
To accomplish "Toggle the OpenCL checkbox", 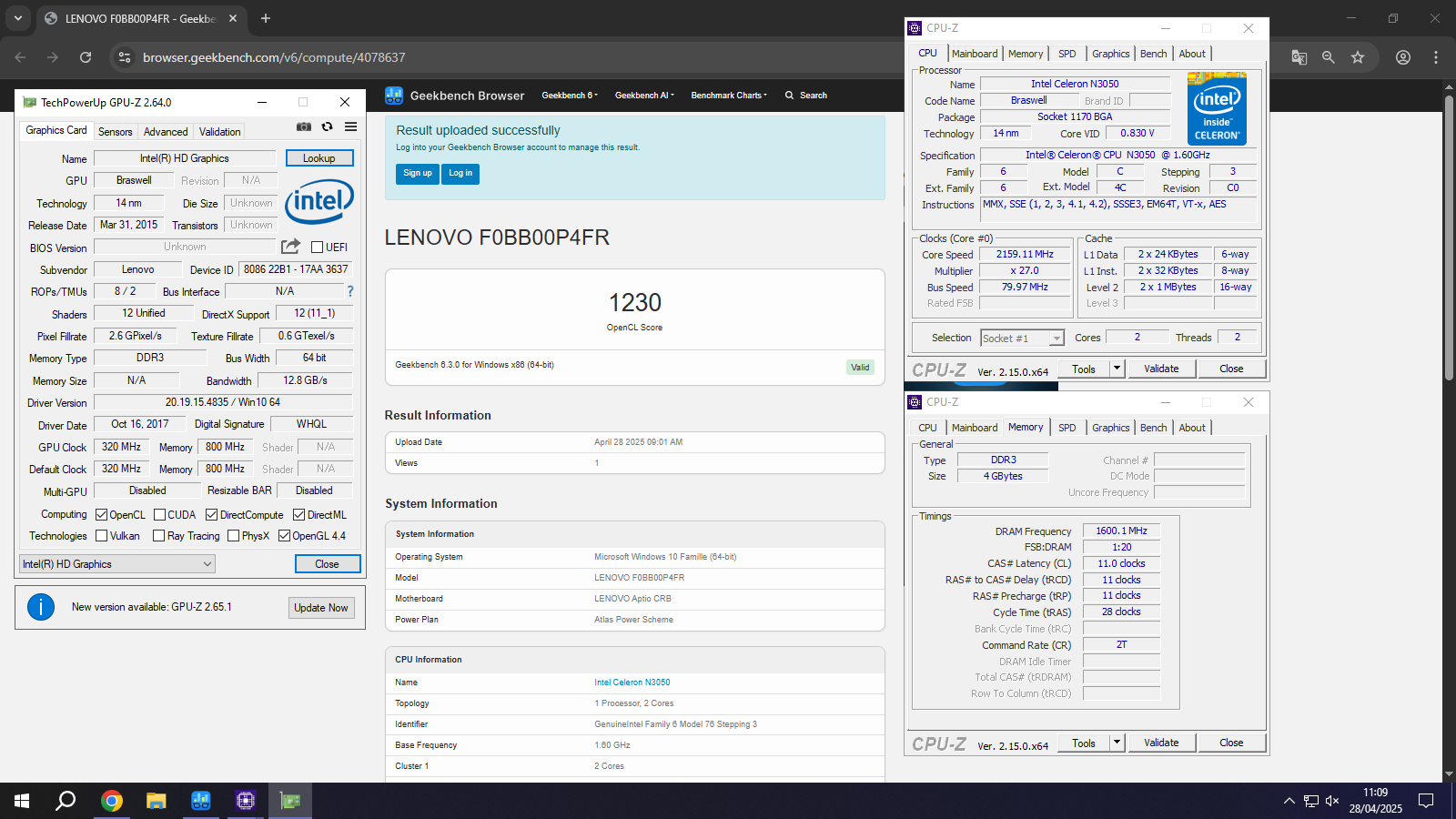I will [x=102, y=515].
